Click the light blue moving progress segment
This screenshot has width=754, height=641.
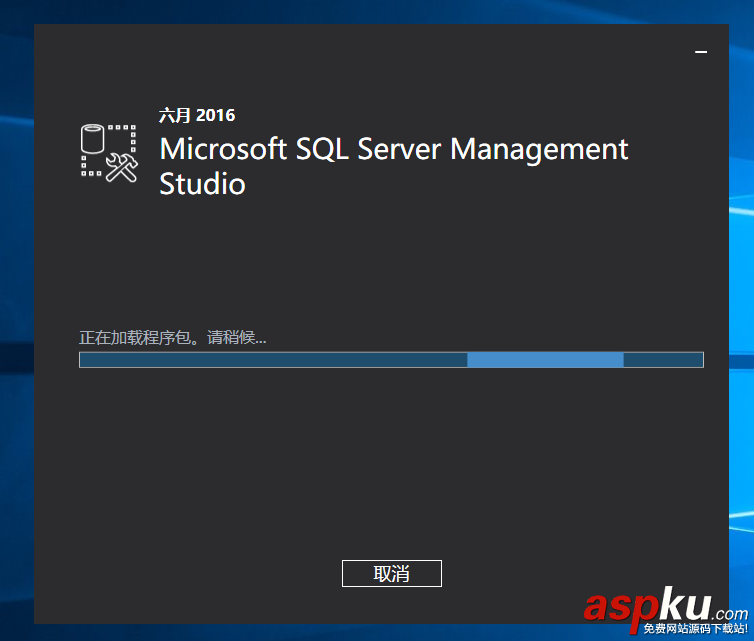pyautogui.click(x=545, y=360)
